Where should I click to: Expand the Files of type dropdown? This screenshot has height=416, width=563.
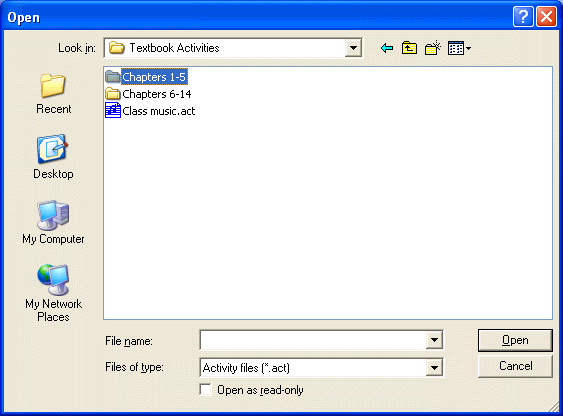click(434, 368)
